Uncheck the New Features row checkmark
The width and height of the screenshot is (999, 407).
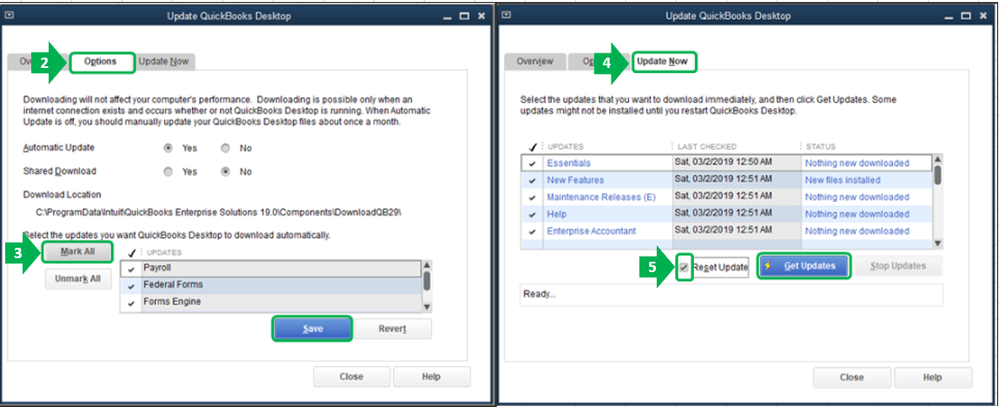(532, 180)
